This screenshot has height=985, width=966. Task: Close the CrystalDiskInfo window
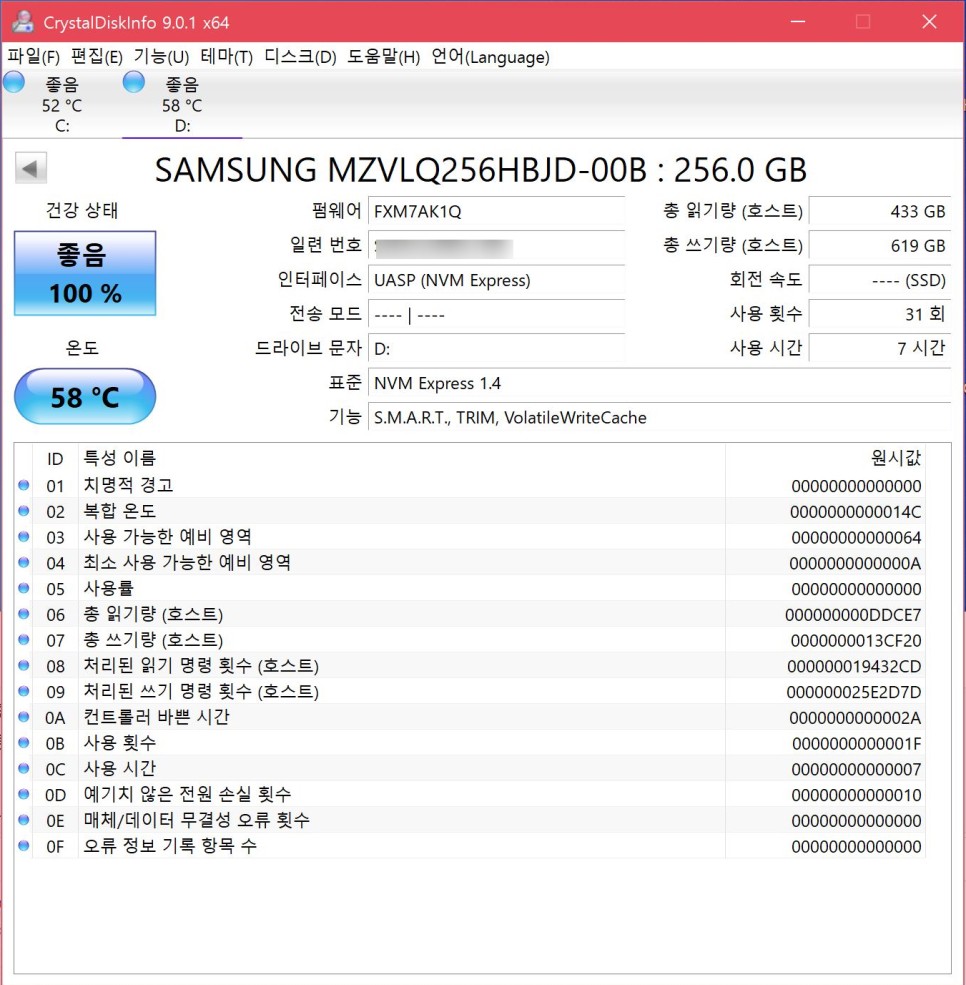point(930,21)
